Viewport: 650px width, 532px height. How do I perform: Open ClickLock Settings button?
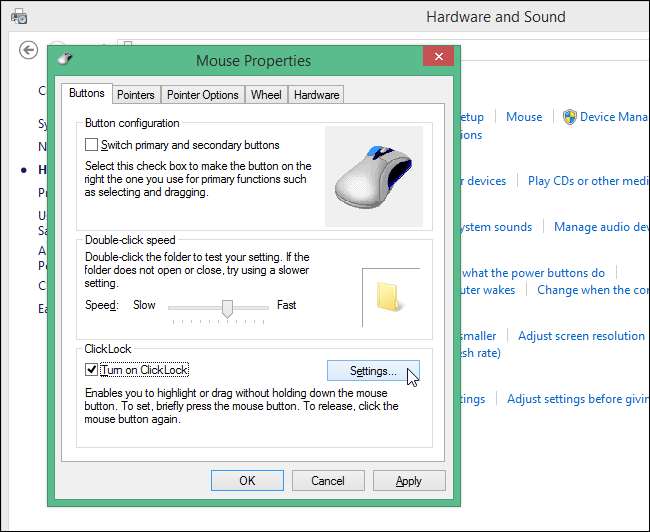[x=372, y=371]
